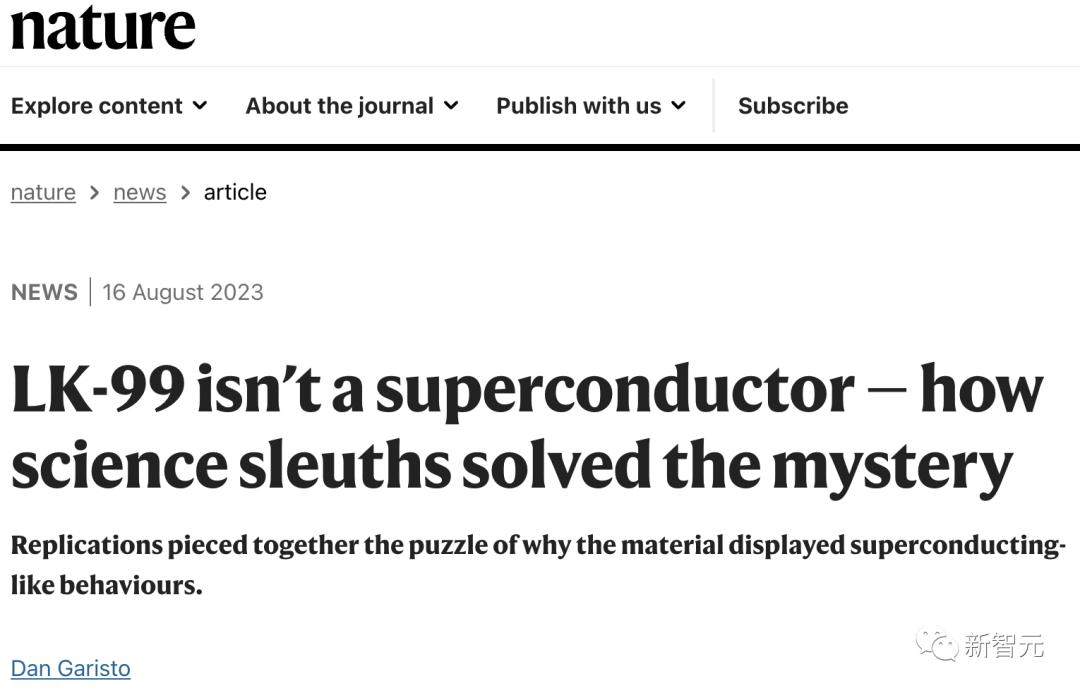Screen dimensions: 1080x693
Task: Click the Subscribe link
Action: pos(793,105)
